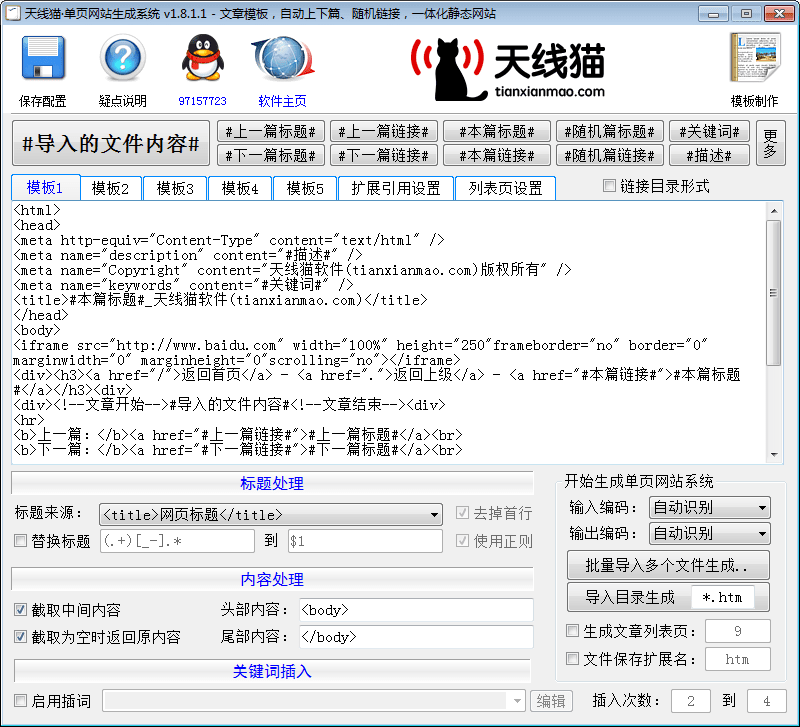Enable the 链接目录形式 checkbox
The height and width of the screenshot is (727, 800).
tap(609, 186)
